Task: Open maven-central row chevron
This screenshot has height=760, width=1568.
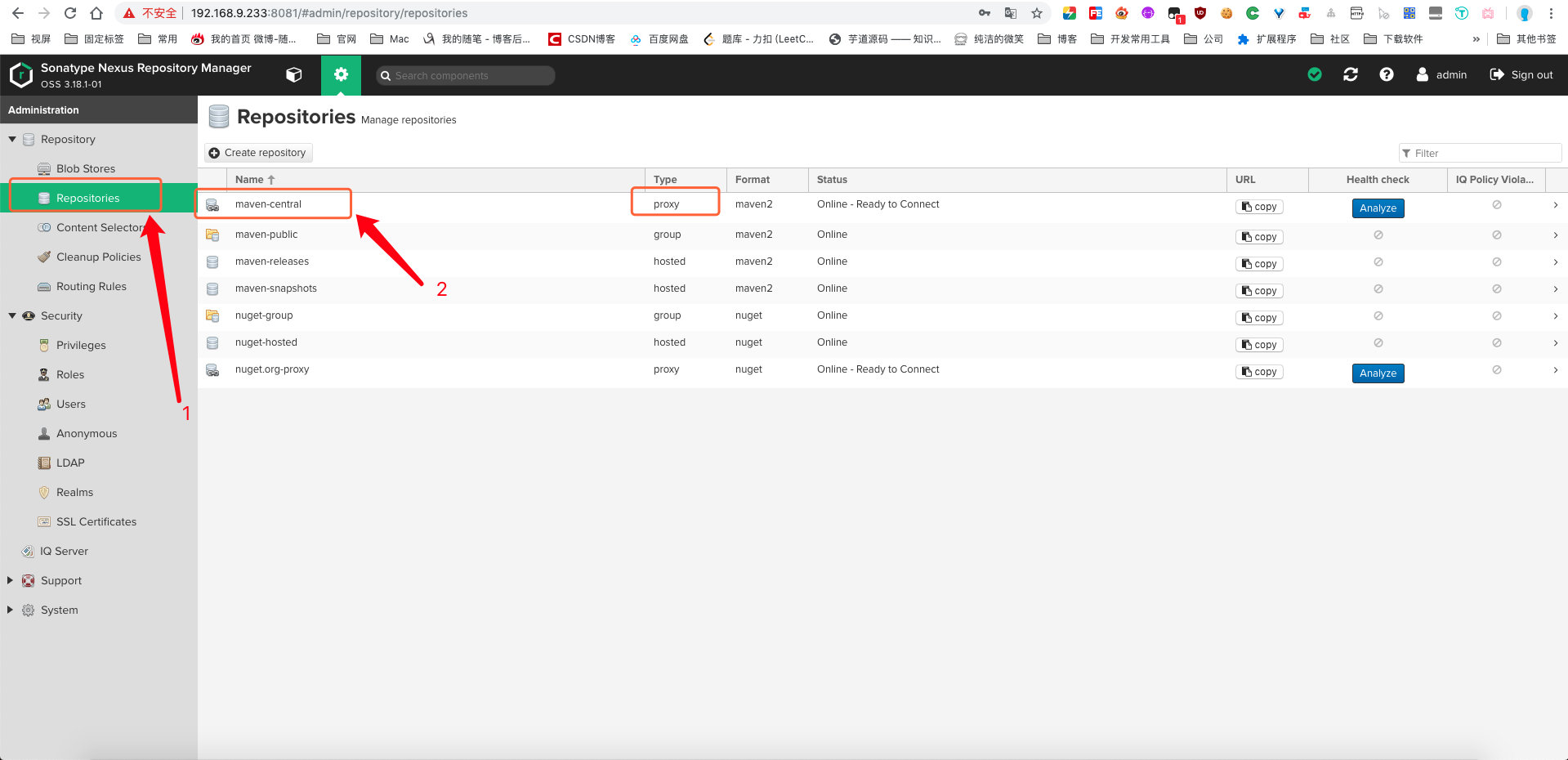Action: 1555,205
